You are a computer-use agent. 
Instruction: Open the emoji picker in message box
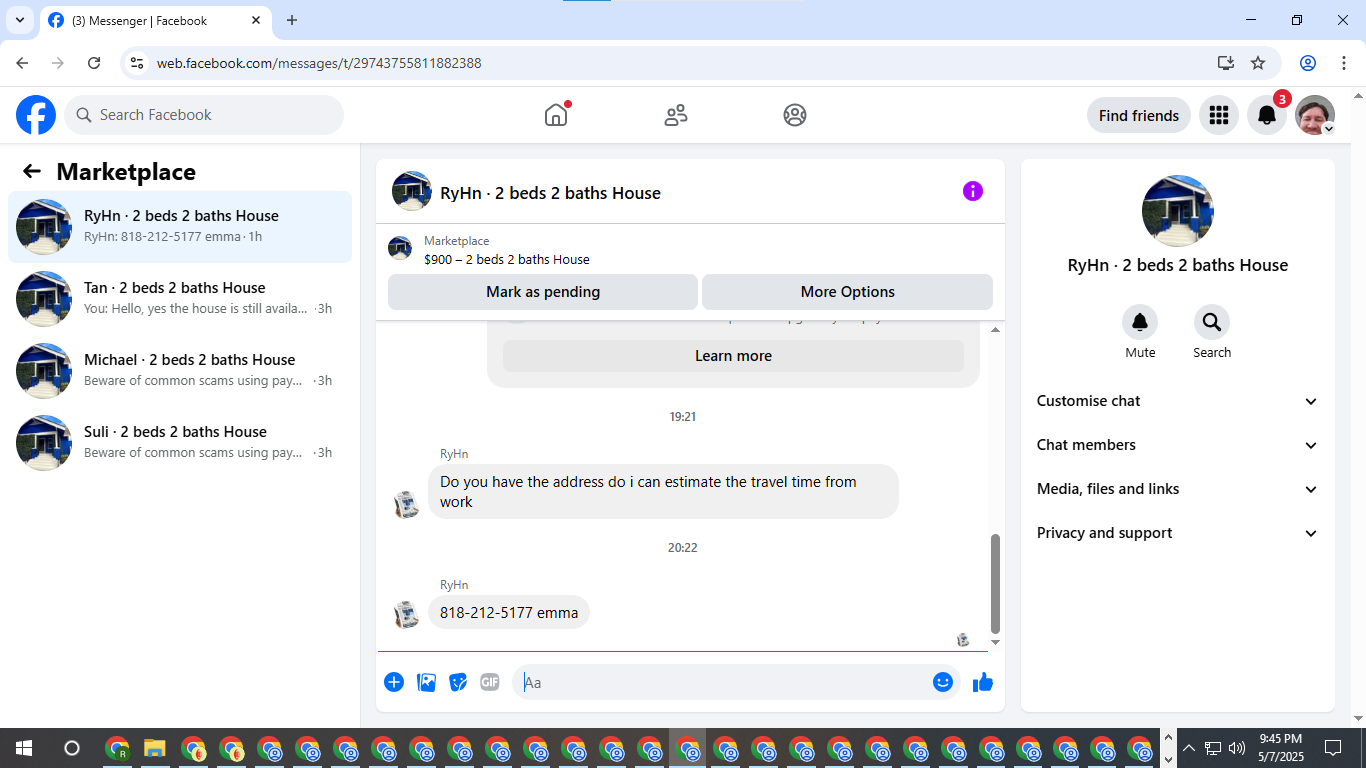pos(943,682)
